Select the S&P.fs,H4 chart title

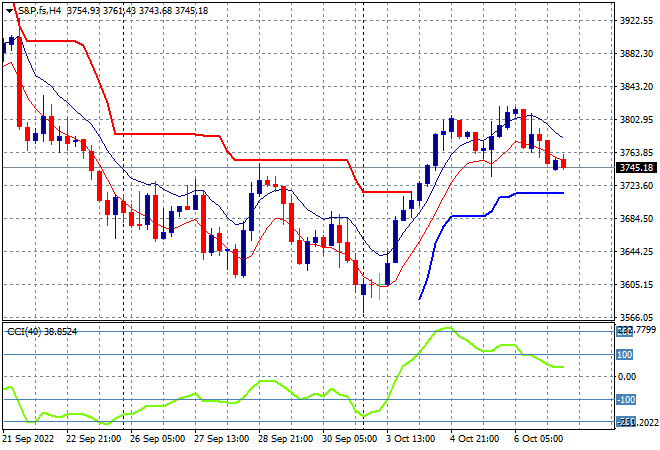(x=40, y=11)
